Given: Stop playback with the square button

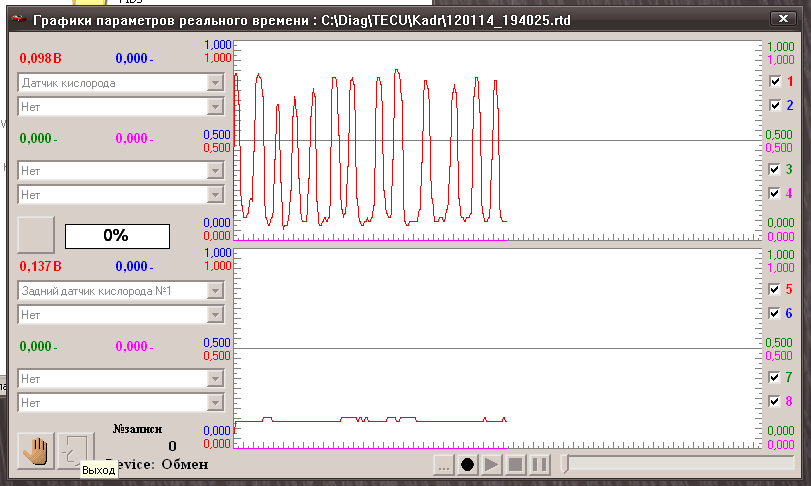Looking at the screenshot, I should coord(515,464).
